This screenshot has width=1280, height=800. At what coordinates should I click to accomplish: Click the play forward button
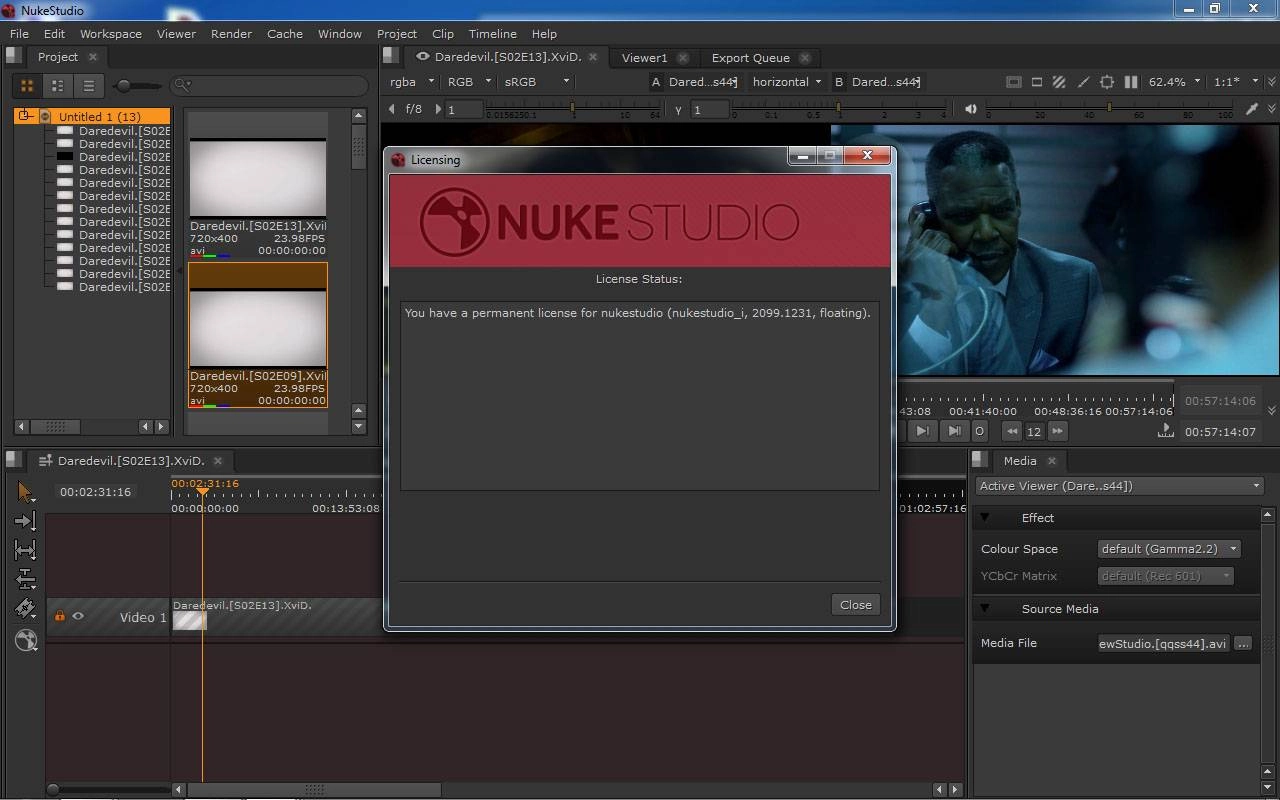922,431
